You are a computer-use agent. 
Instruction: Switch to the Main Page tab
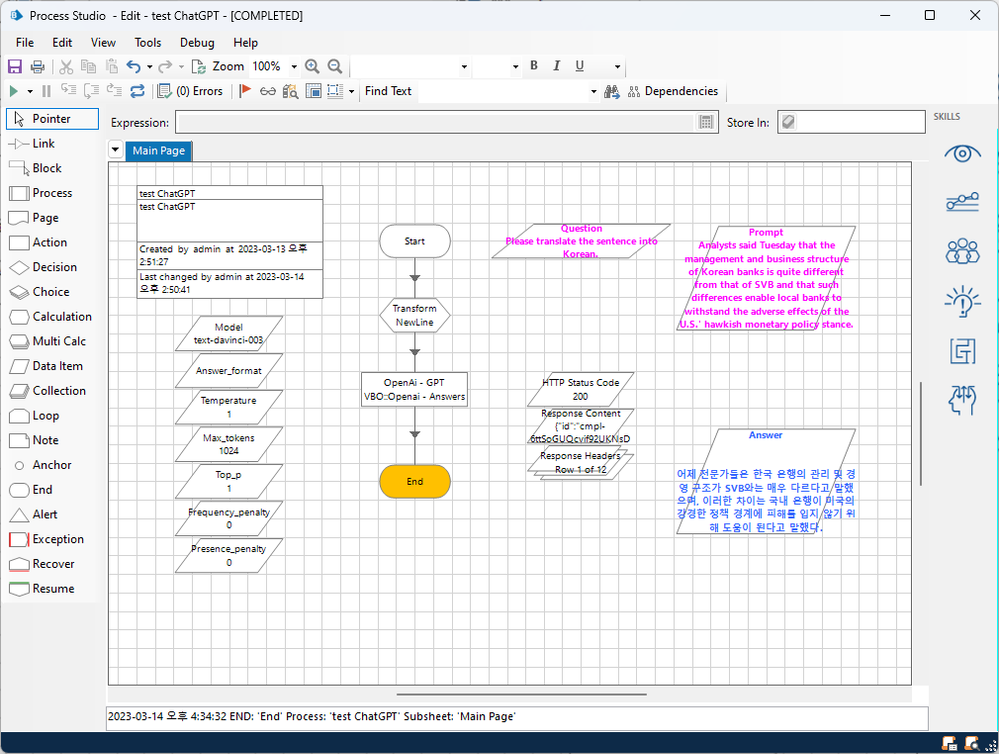click(158, 151)
